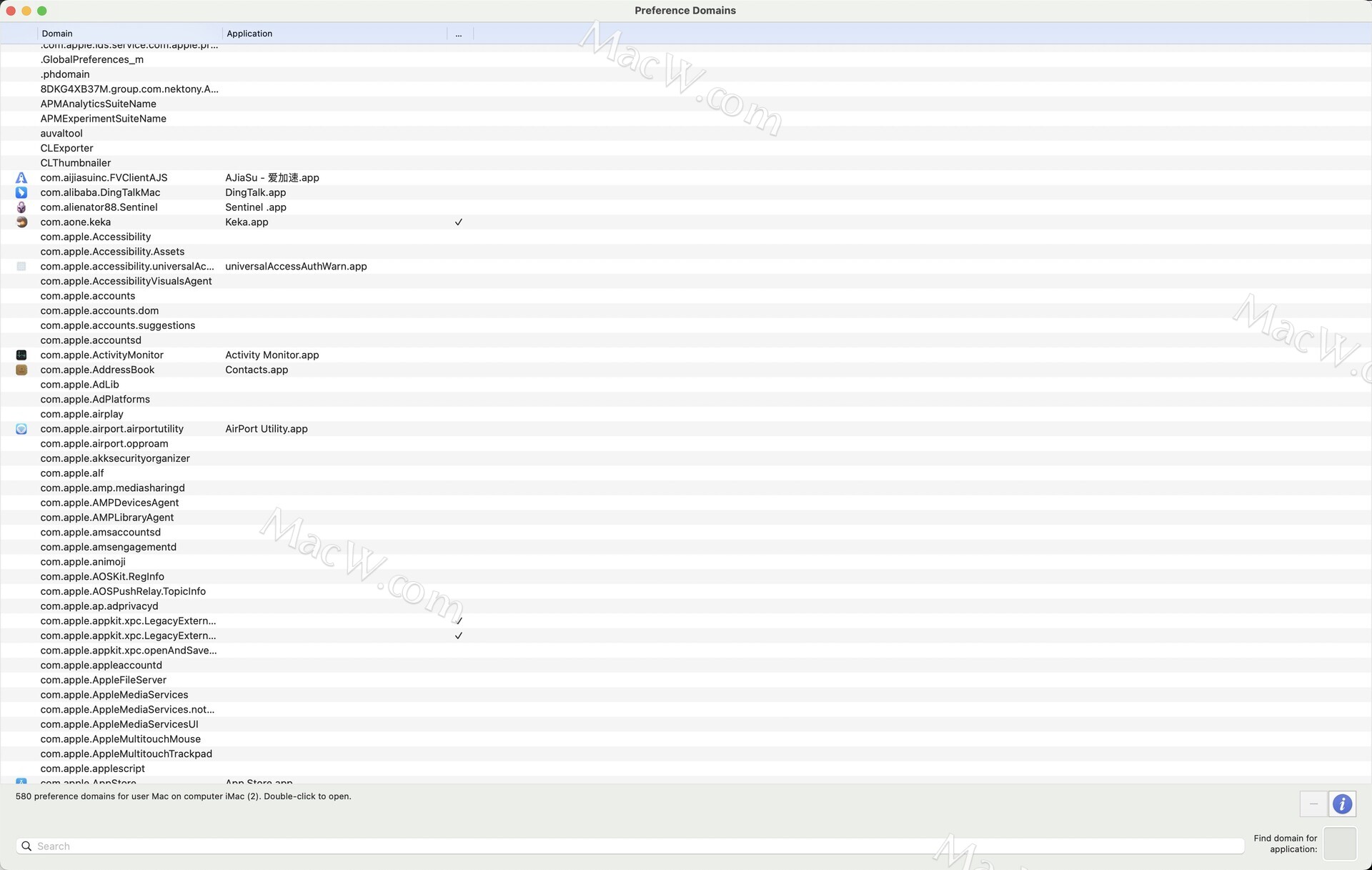
Task: Select com.apple.amp.mediasharingd domain
Action: coord(112,488)
